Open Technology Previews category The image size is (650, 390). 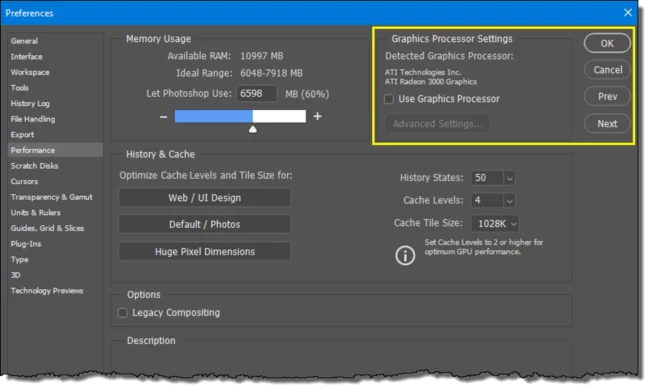pyautogui.click(x=55, y=291)
